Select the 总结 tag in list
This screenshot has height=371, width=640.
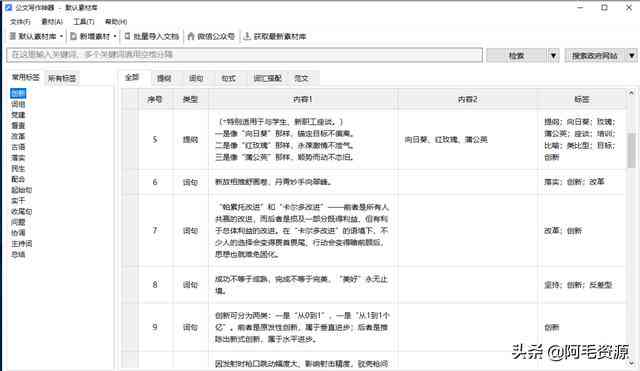pos(18,255)
